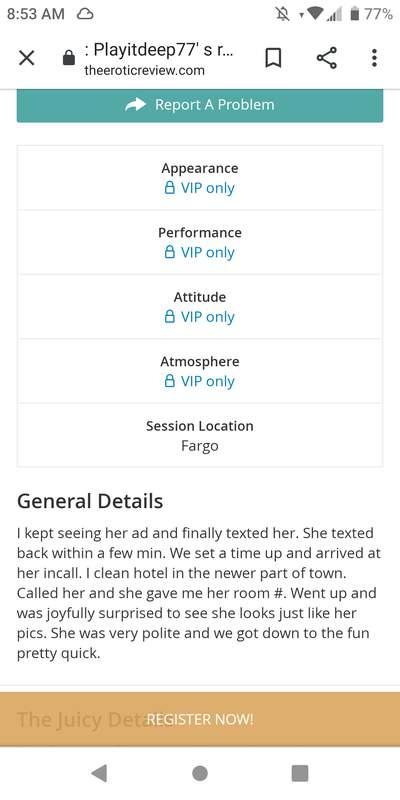Open the three-dot overflow menu

[x=374, y=58]
